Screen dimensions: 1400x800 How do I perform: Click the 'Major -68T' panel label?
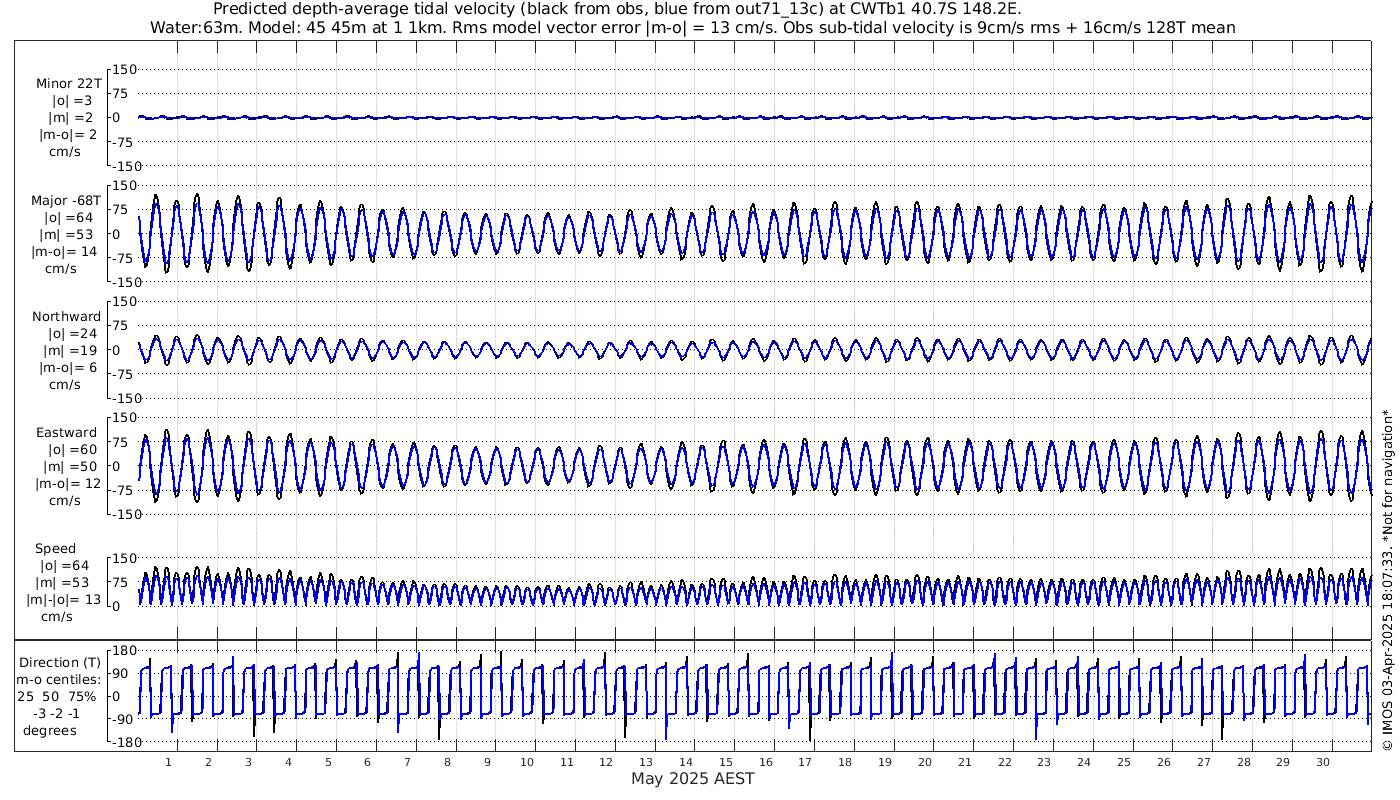tap(65, 200)
